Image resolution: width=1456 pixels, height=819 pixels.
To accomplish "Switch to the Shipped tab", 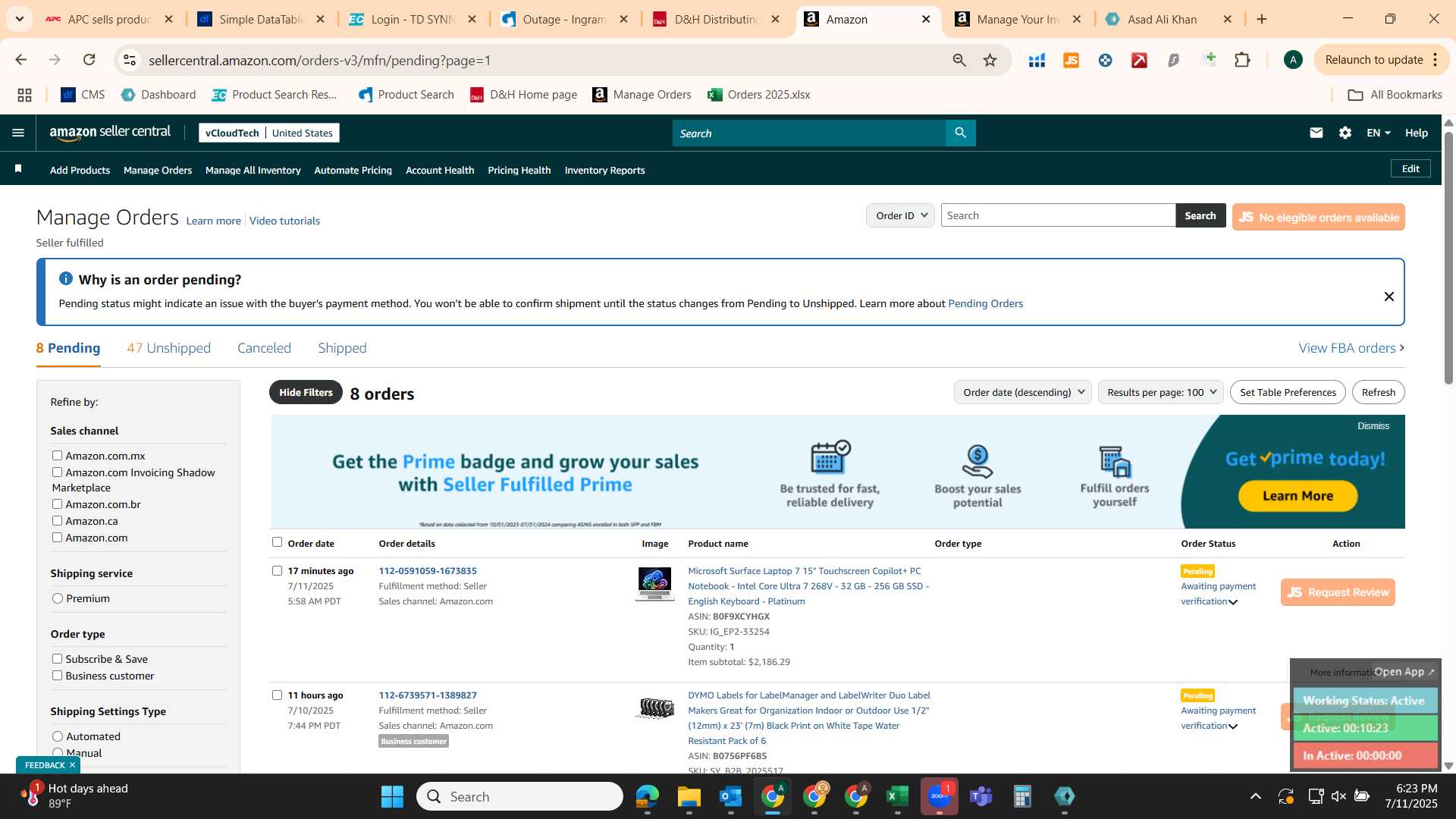I will pyautogui.click(x=342, y=348).
